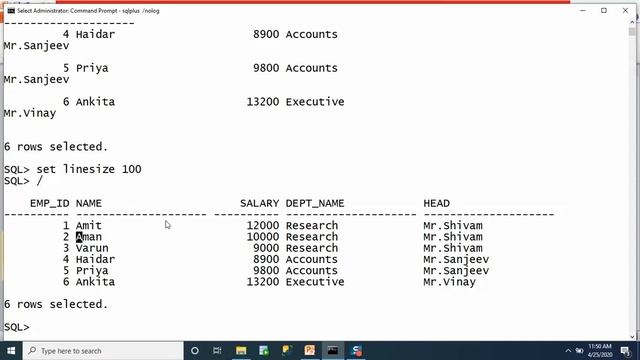Screen dimensions: 640x360
Task: Click the HEAD column header
Action: 436,203
